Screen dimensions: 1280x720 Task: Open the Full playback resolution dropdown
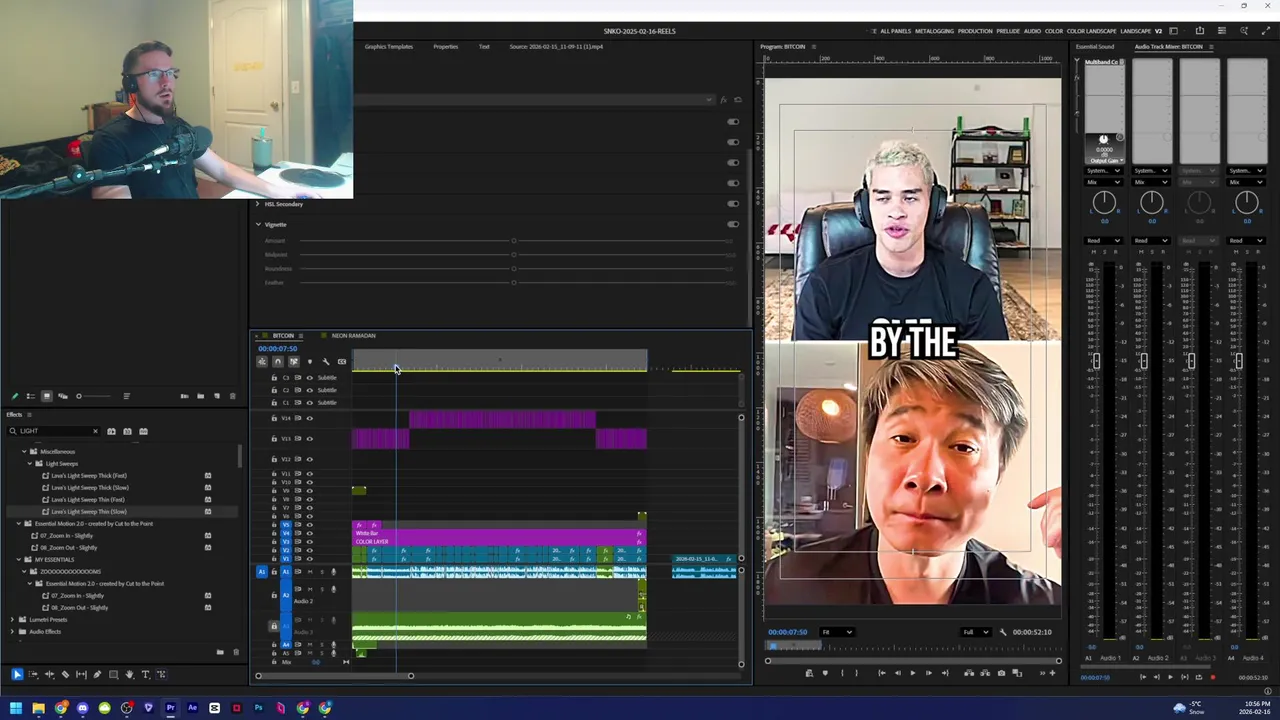pos(975,632)
